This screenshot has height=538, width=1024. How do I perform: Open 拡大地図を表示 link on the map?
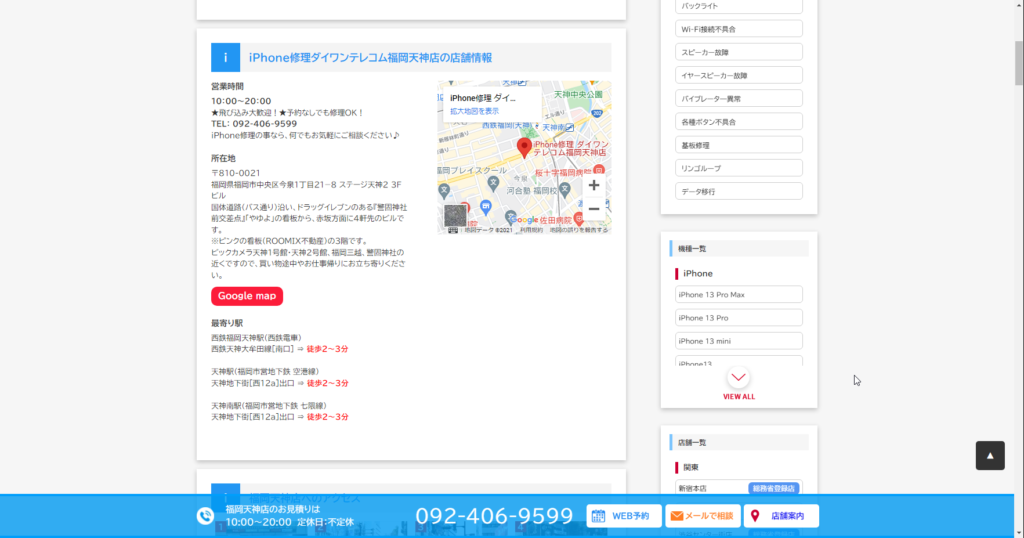tap(474, 111)
